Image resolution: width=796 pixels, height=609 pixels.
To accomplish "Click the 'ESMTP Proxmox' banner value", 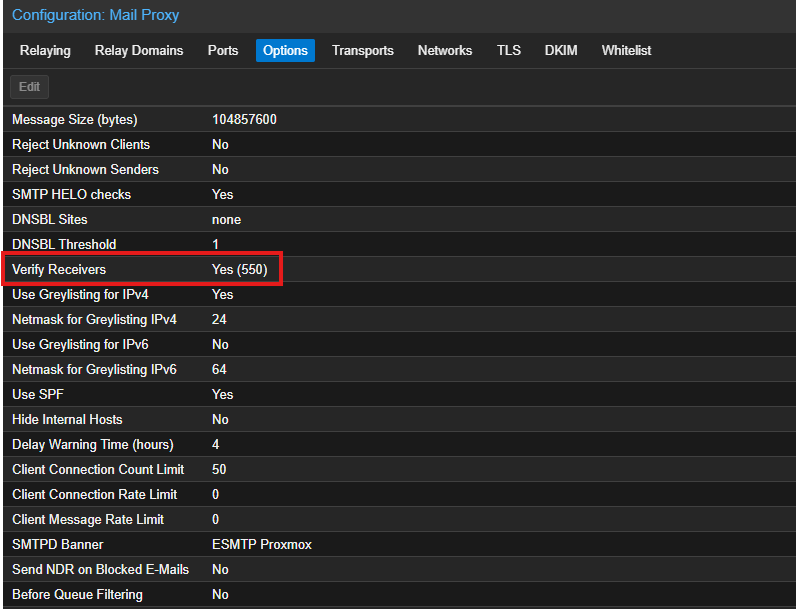I will pos(262,545).
